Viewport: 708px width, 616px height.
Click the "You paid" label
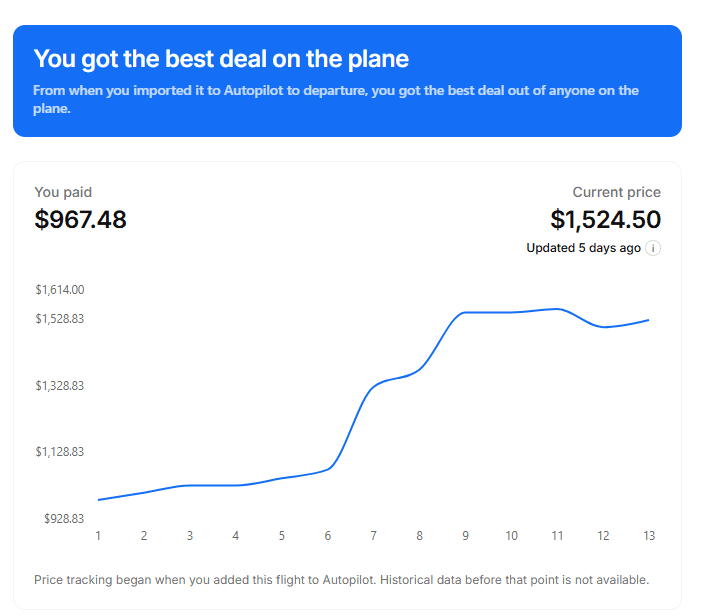[x=63, y=192]
